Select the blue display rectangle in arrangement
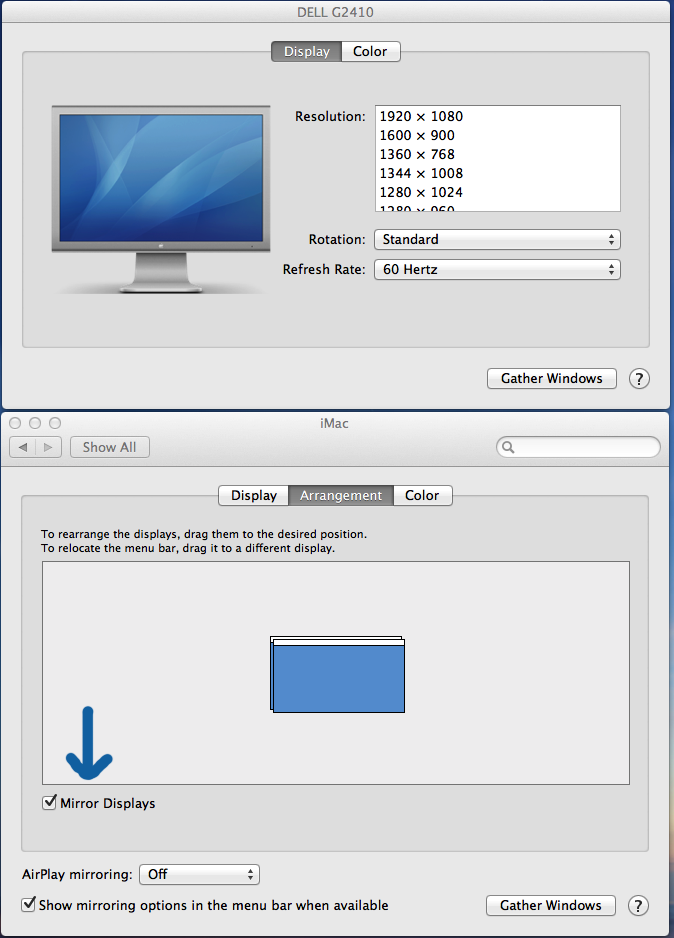 (339, 676)
